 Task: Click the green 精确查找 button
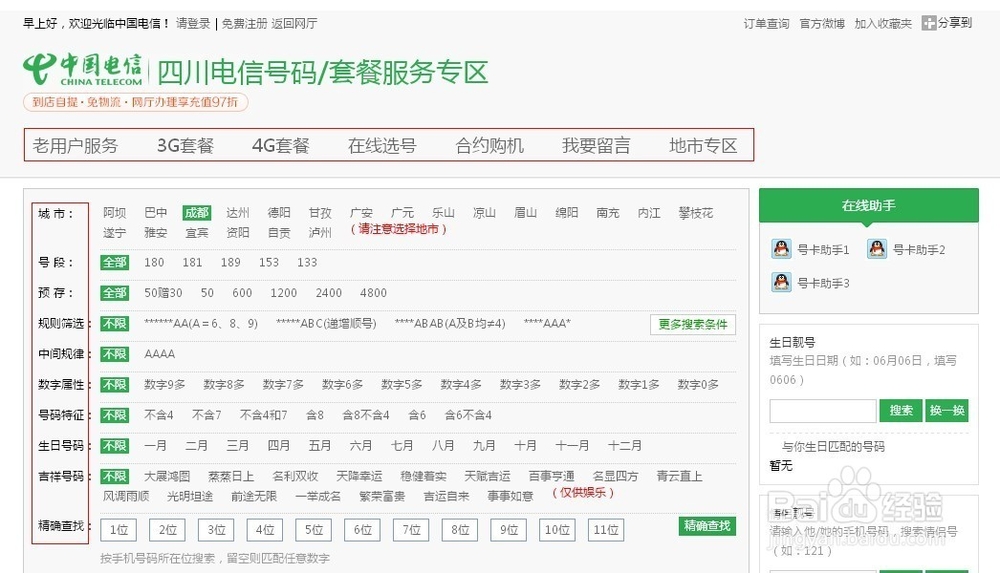pos(707,526)
